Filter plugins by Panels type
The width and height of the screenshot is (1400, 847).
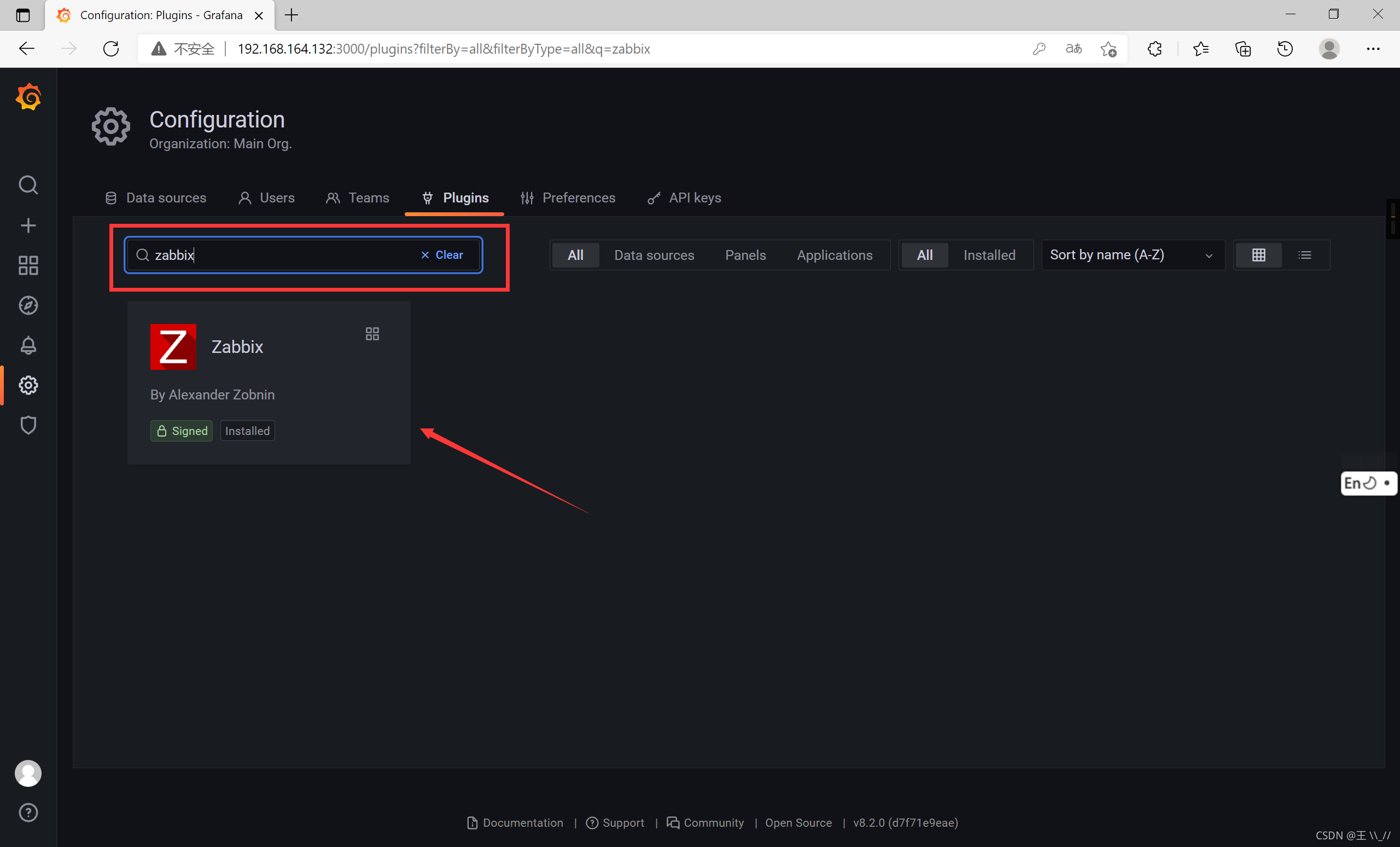pyautogui.click(x=745, y=255)
